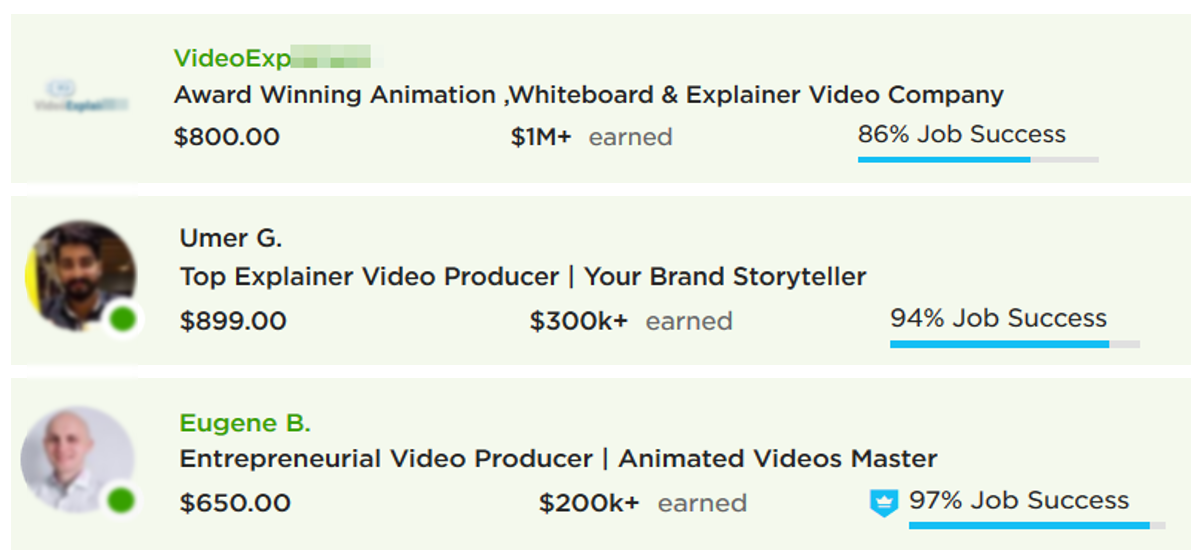
Task: Click the blue Top Rated crown badge
Action: (x=884, y=502)
